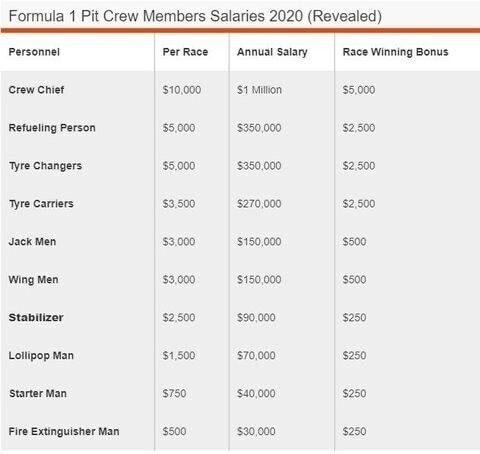
Task: Click the $750 Starter Man per race cell
Action: (174, 393)
